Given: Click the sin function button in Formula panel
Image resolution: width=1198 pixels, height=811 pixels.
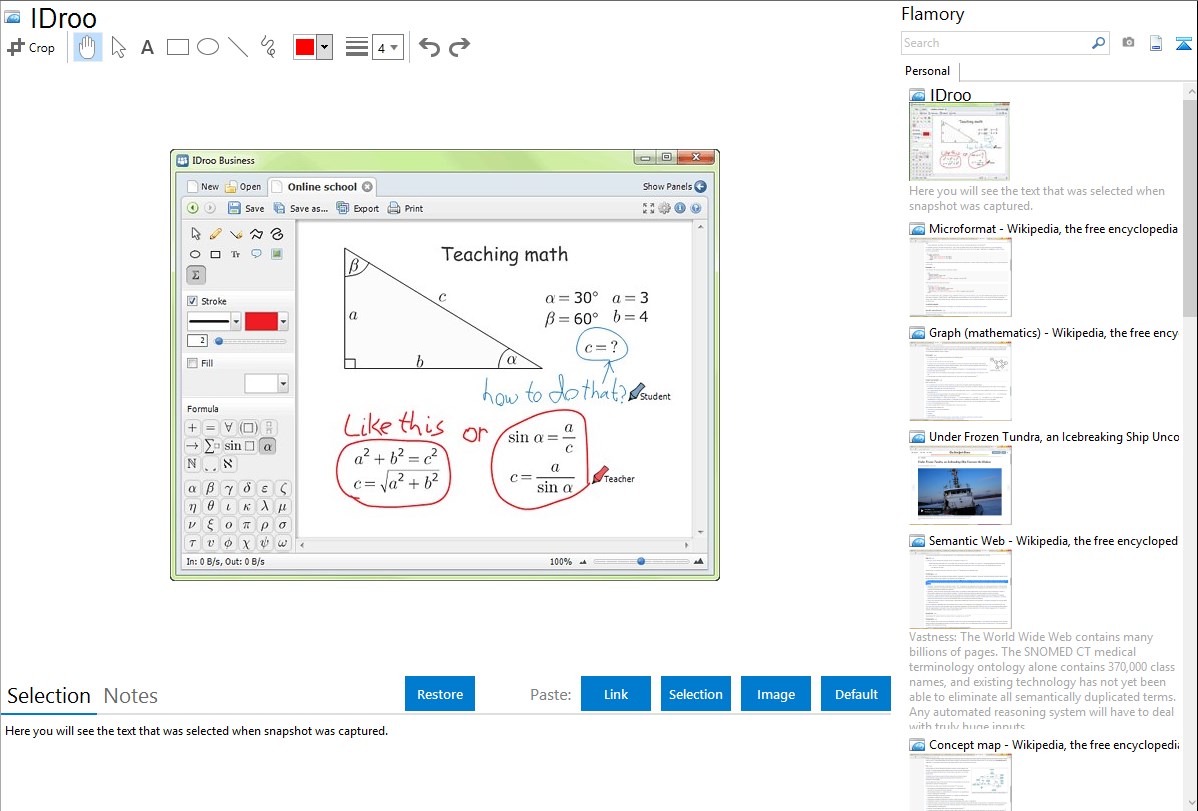Looking at the screenshot, I should 239,446.
